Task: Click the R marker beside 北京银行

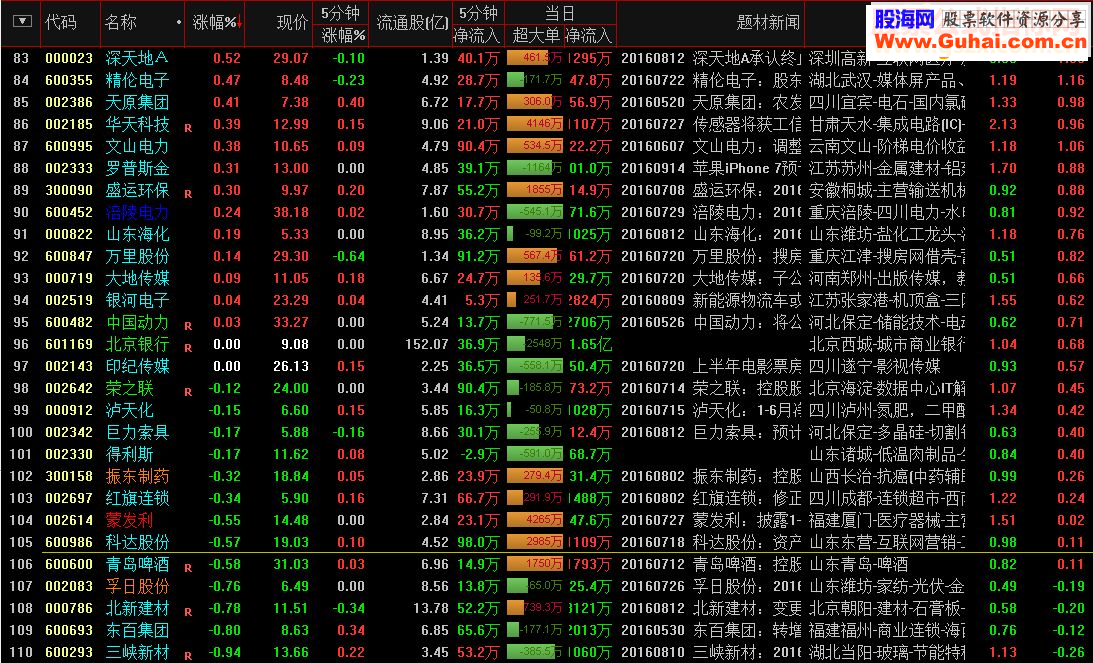Action: (x=188, y=348)
